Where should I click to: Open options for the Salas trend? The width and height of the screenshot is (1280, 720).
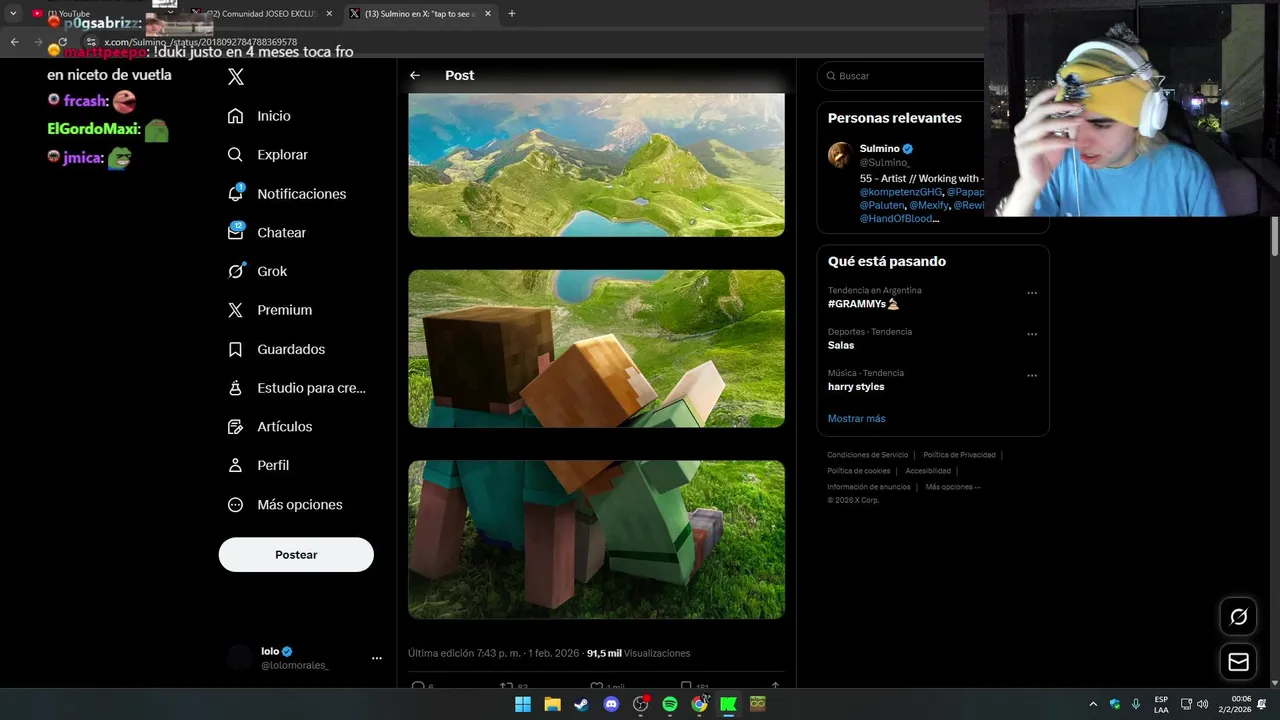click(x=1032, y=334)
